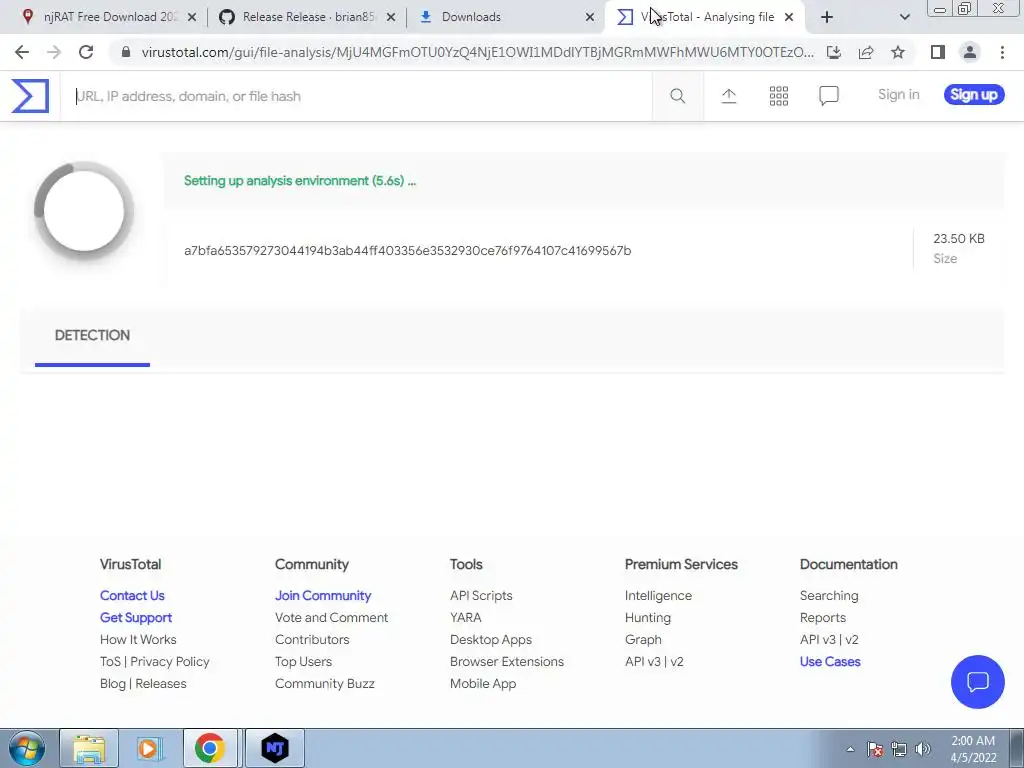Select the DETECTION tab
The width and height of the screenshot is (1024, 768).
point(92,336)
